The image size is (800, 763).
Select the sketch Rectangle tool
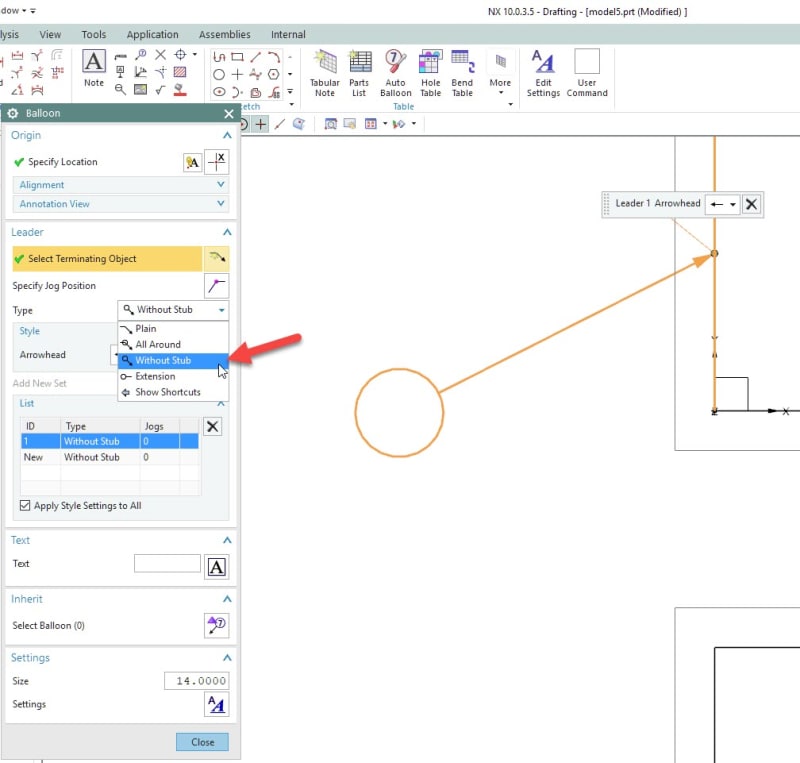[237, 57]
